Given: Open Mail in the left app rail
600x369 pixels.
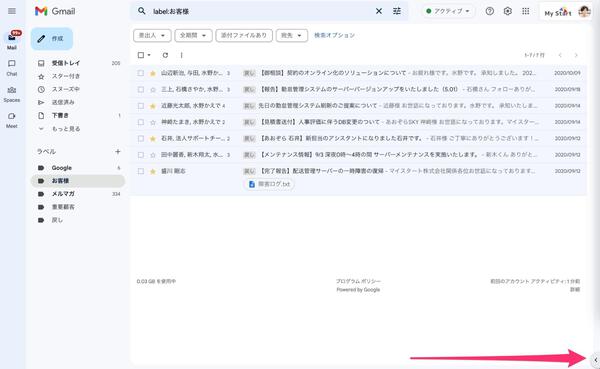Looking at the screenshot, I should pyautogui.click(x=12, y=41).
